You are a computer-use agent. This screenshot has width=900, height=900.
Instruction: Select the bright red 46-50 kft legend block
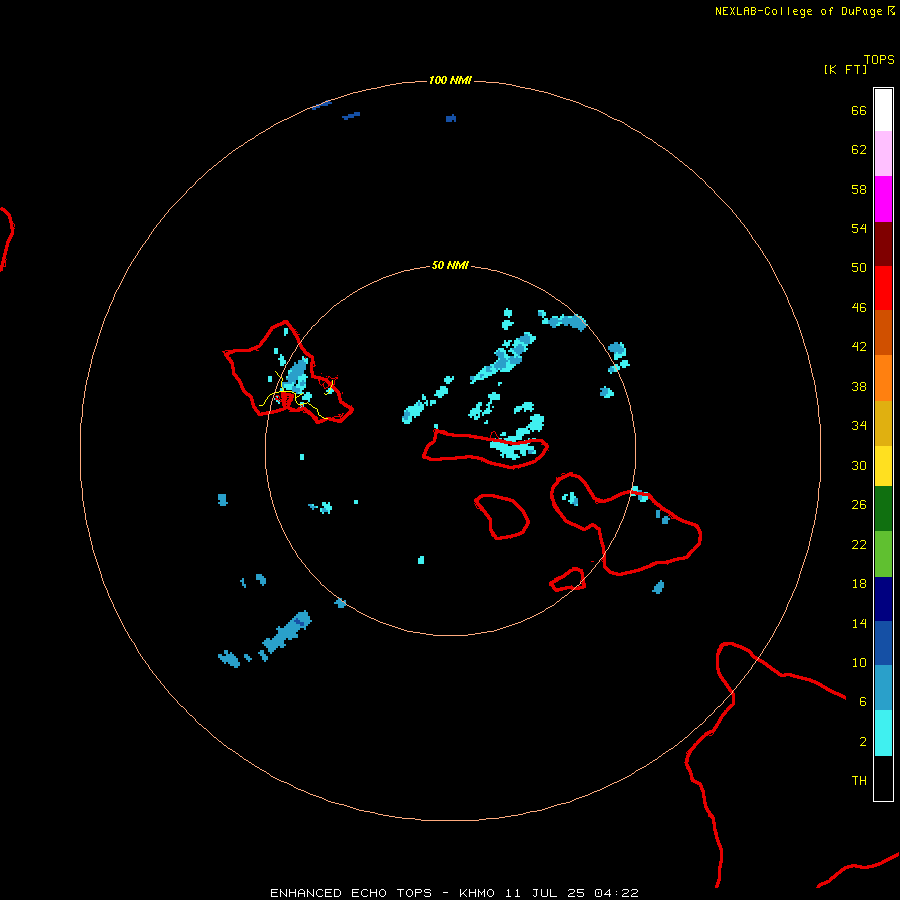click(883, 288)
